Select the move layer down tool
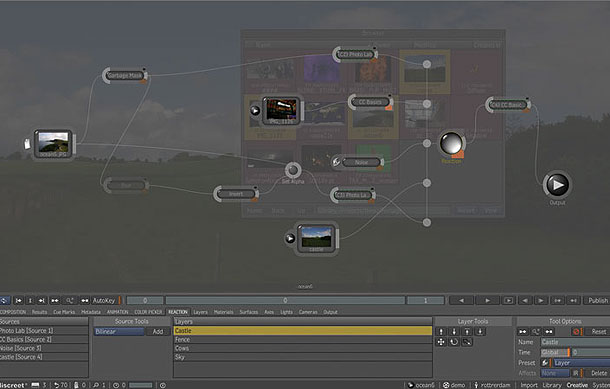 pos(454,331)
